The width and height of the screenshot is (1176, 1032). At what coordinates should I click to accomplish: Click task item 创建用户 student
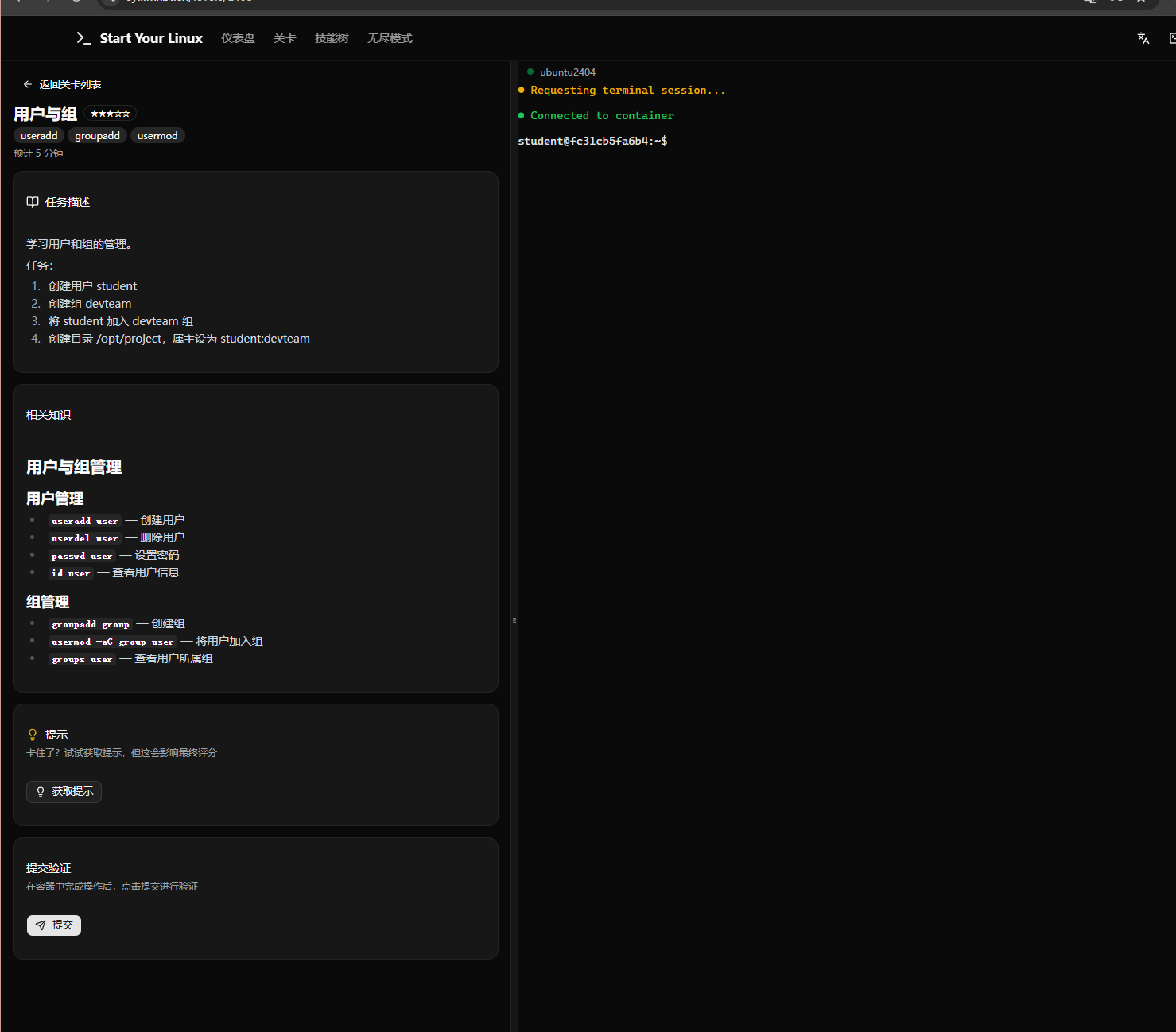pyautogui.click(x=92, y=286)
